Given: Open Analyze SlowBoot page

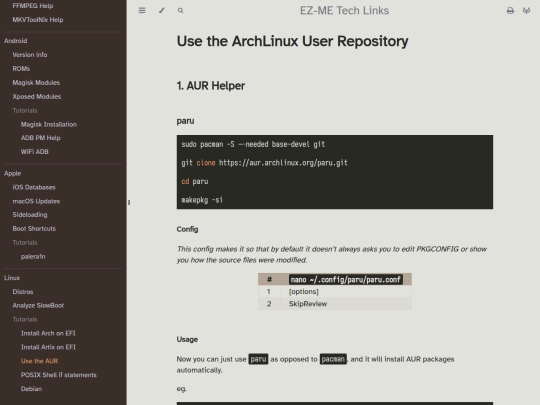Looking at the screenshot, I should click(x=38, y=305).
